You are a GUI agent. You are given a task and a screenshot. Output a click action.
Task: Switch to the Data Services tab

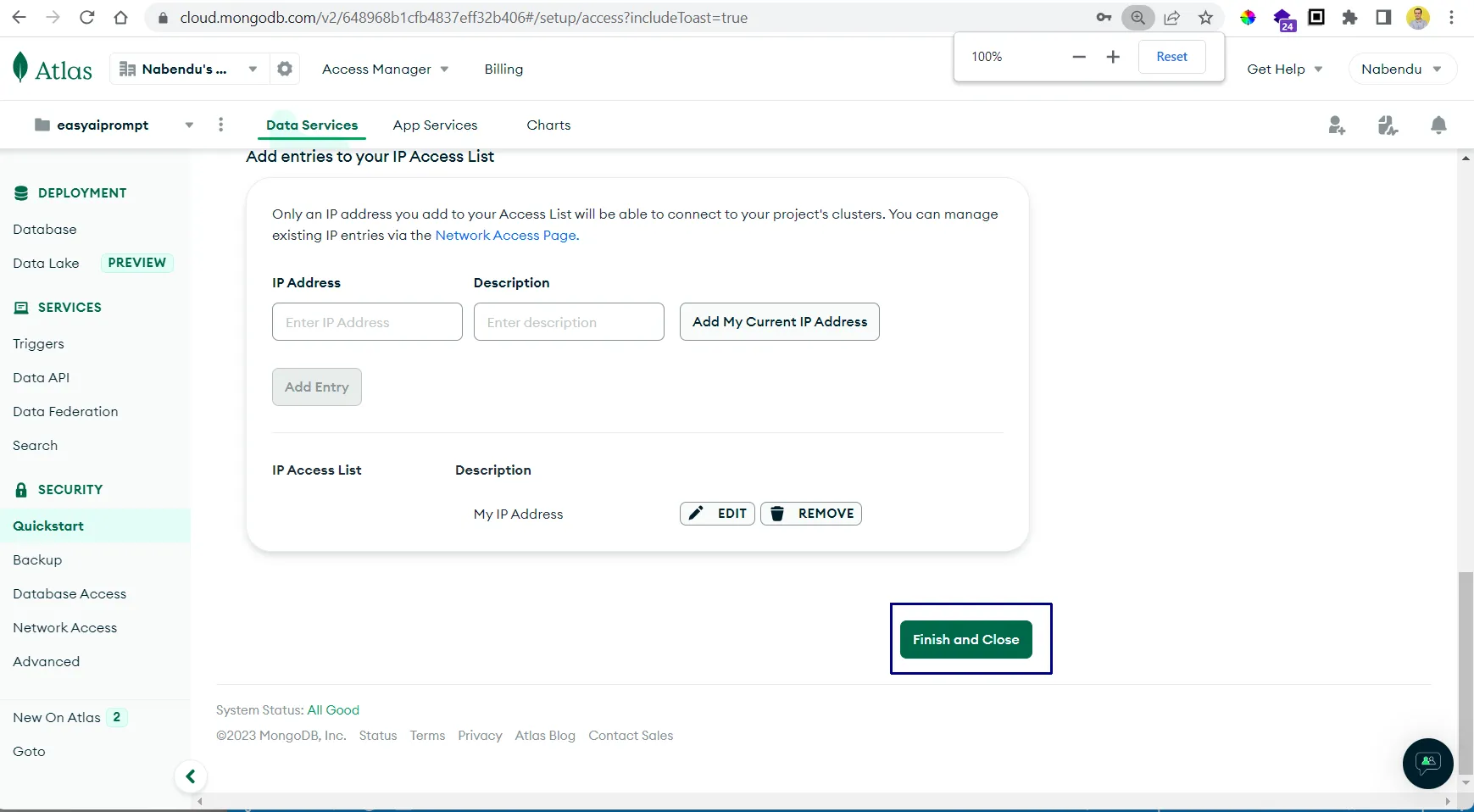click(312, 125)
